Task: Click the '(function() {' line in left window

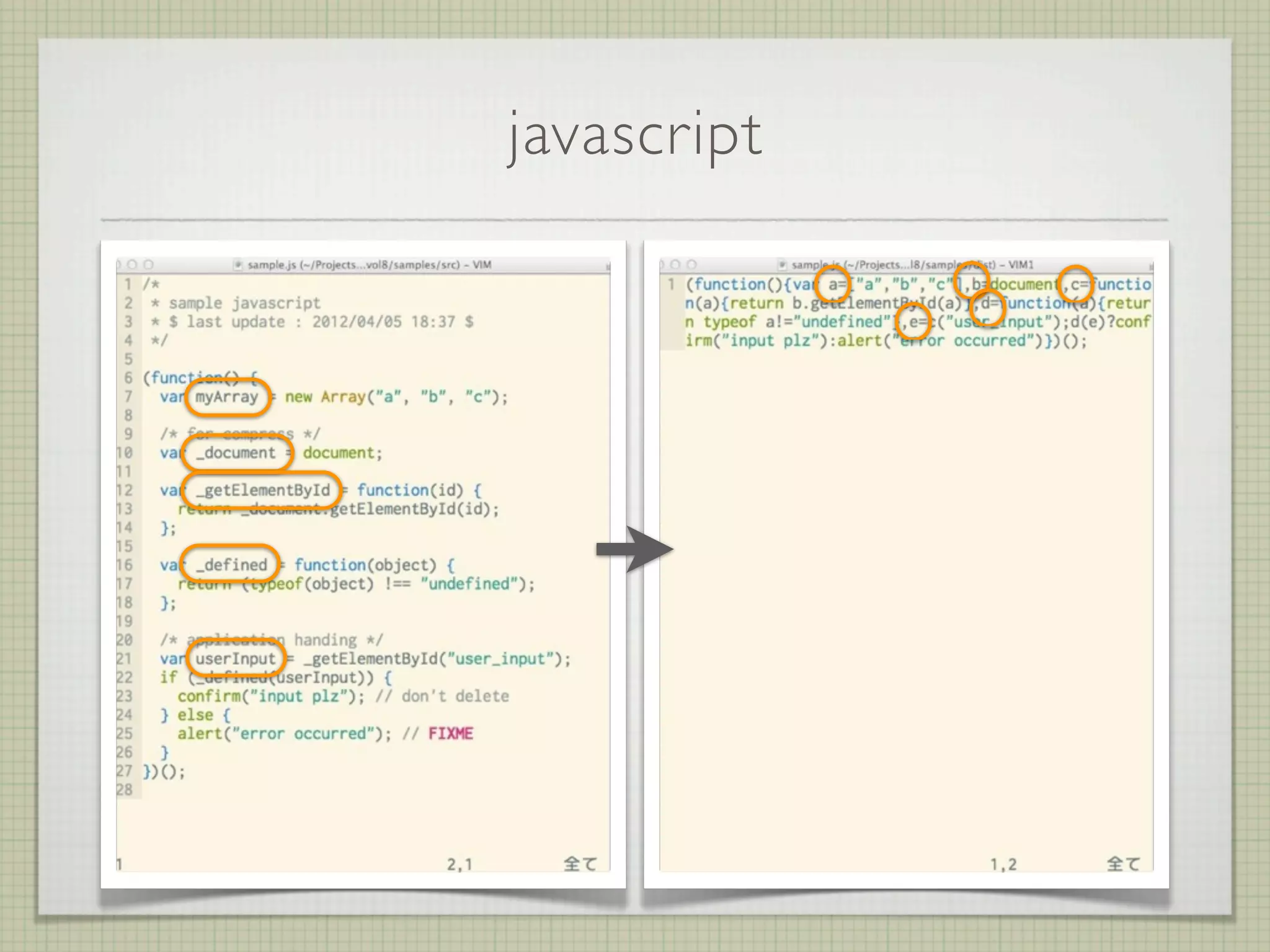Action: tap(200, 378)
